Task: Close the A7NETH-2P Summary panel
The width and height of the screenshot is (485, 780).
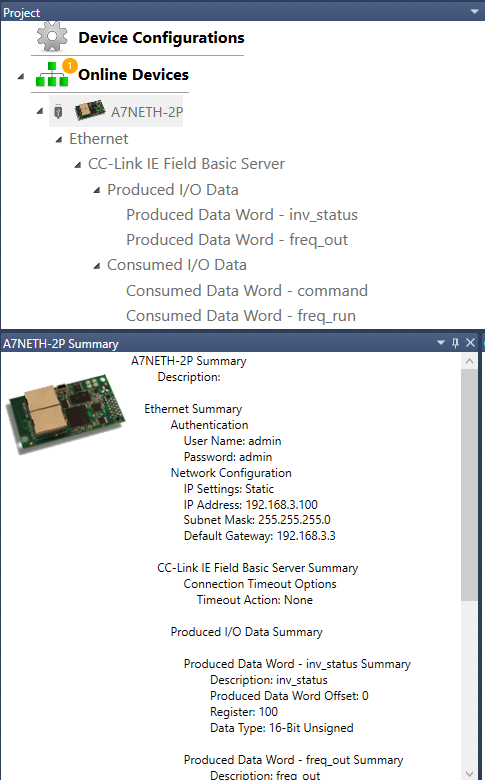Action: (470, 343)
